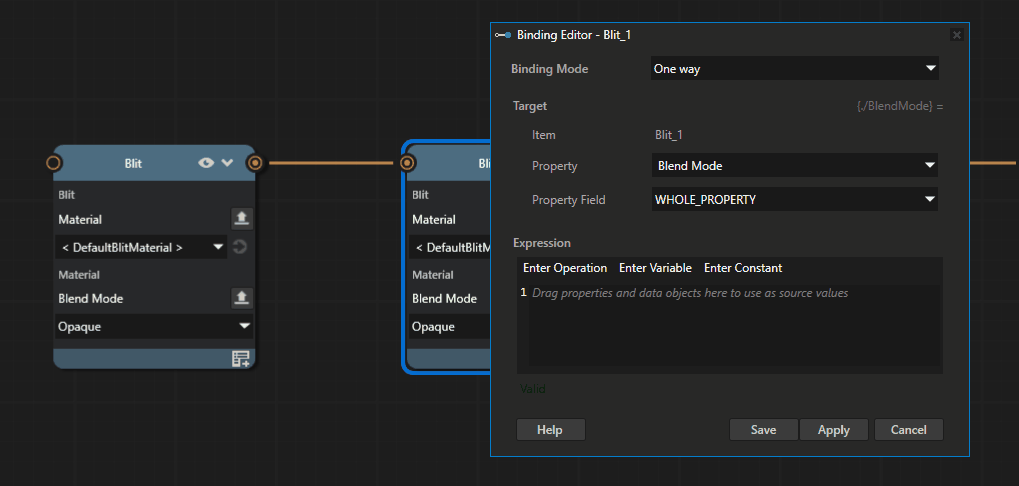
Task: Close the Binding Editor dialog
Action: coord(956,35)
